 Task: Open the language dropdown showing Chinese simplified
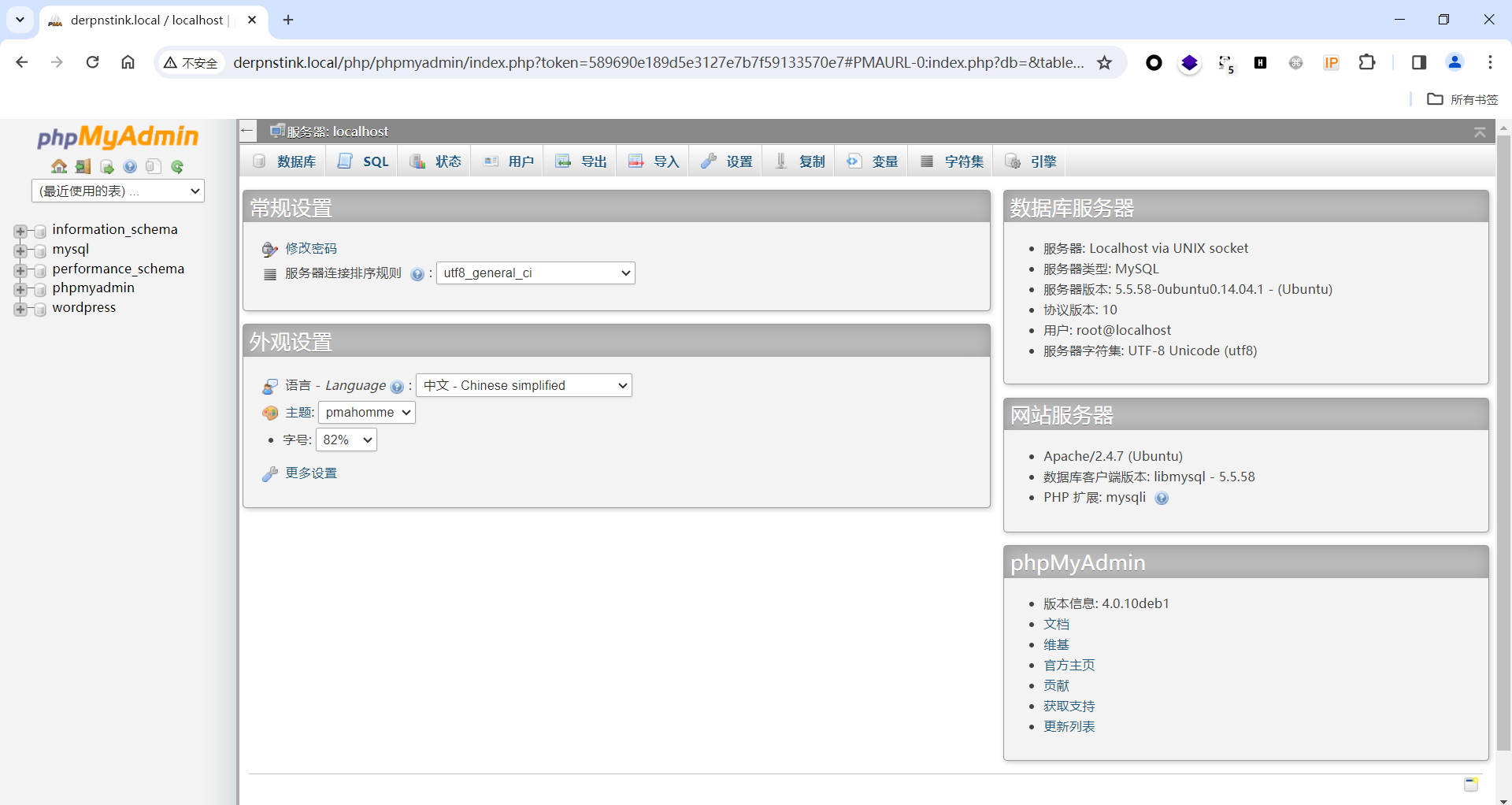524,385
